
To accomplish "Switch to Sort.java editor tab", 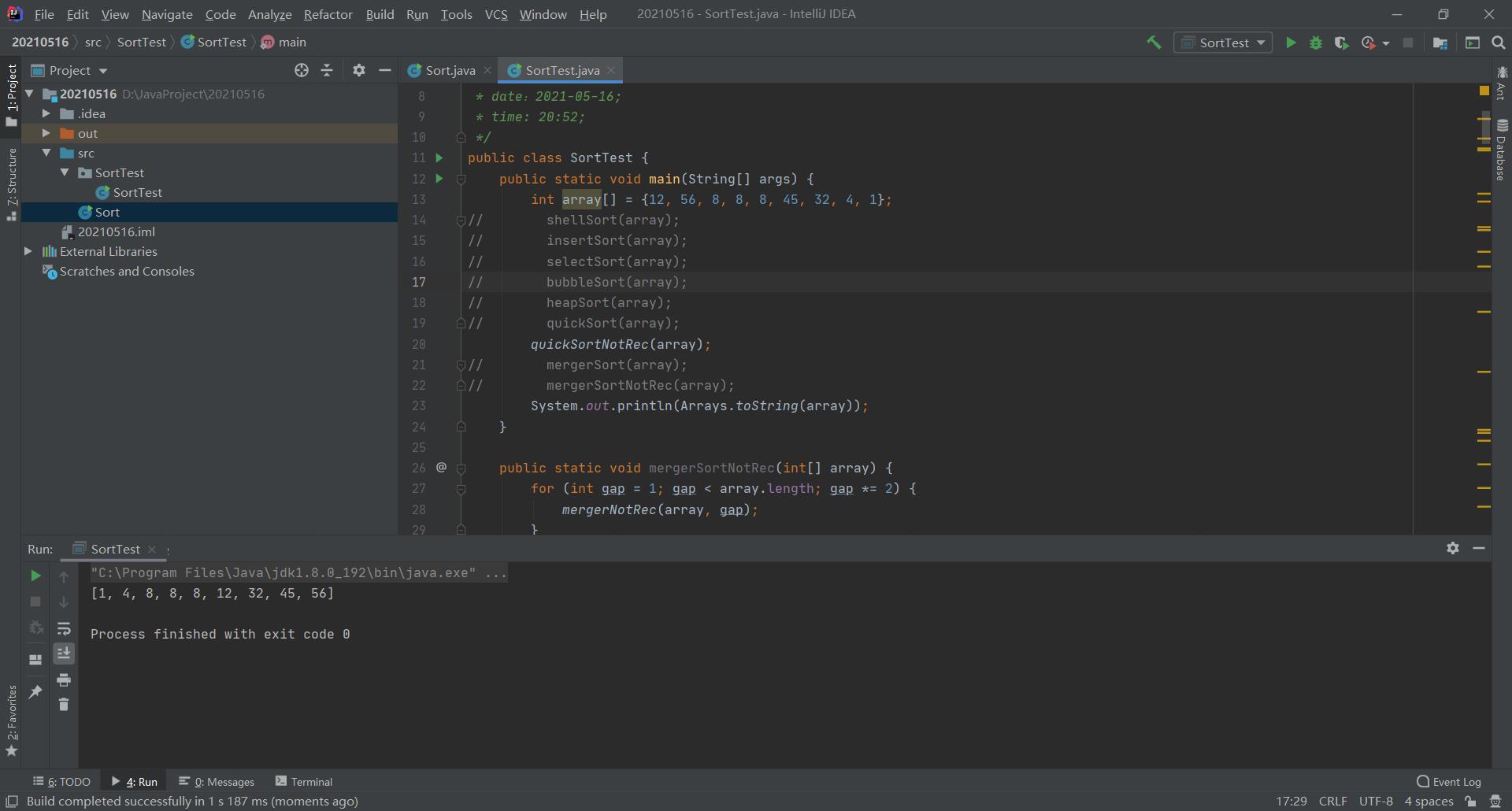I will tap(450, 70).
